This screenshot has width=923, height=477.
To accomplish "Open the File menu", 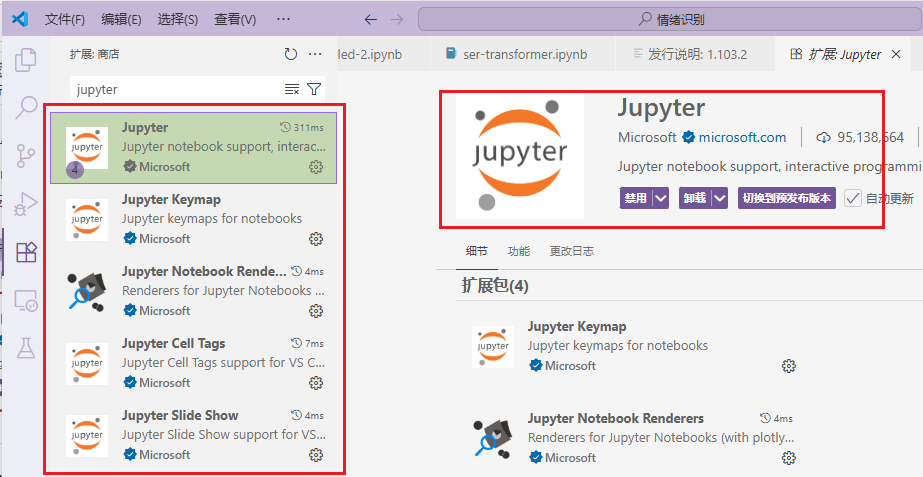I will [x=65, y=19].
